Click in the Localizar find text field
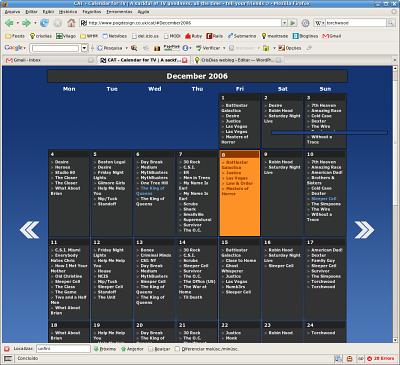The height and width of the screenshot is (365, 400). (63, 349)
